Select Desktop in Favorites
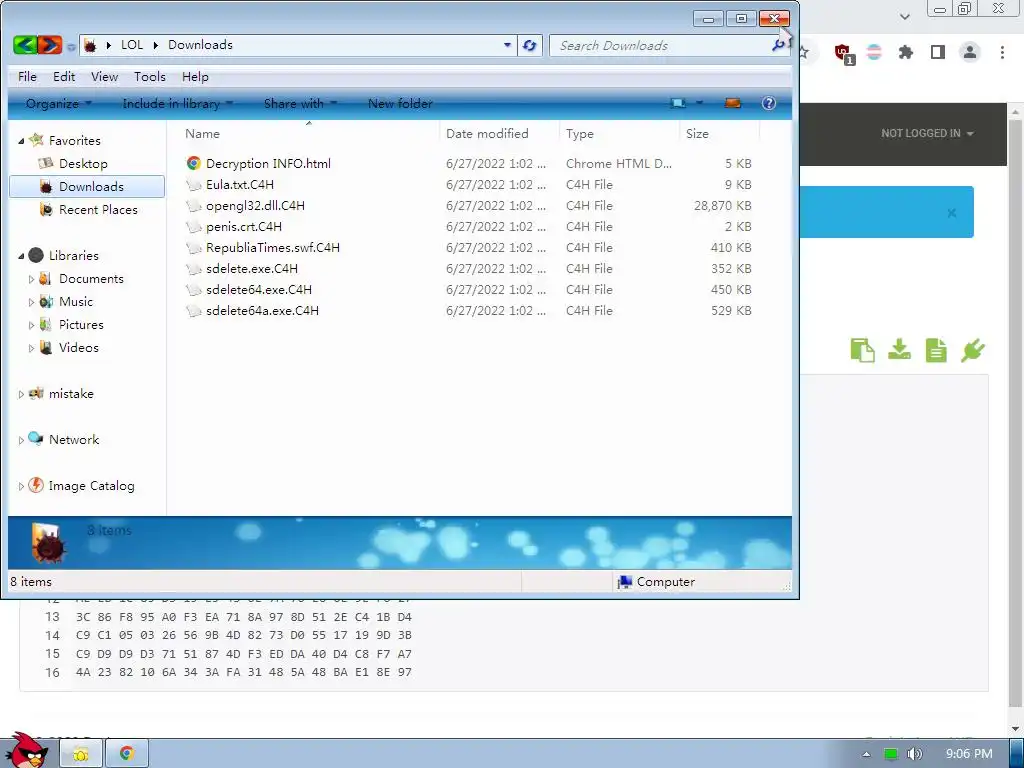1024x768 pixels. click(83, 163)
